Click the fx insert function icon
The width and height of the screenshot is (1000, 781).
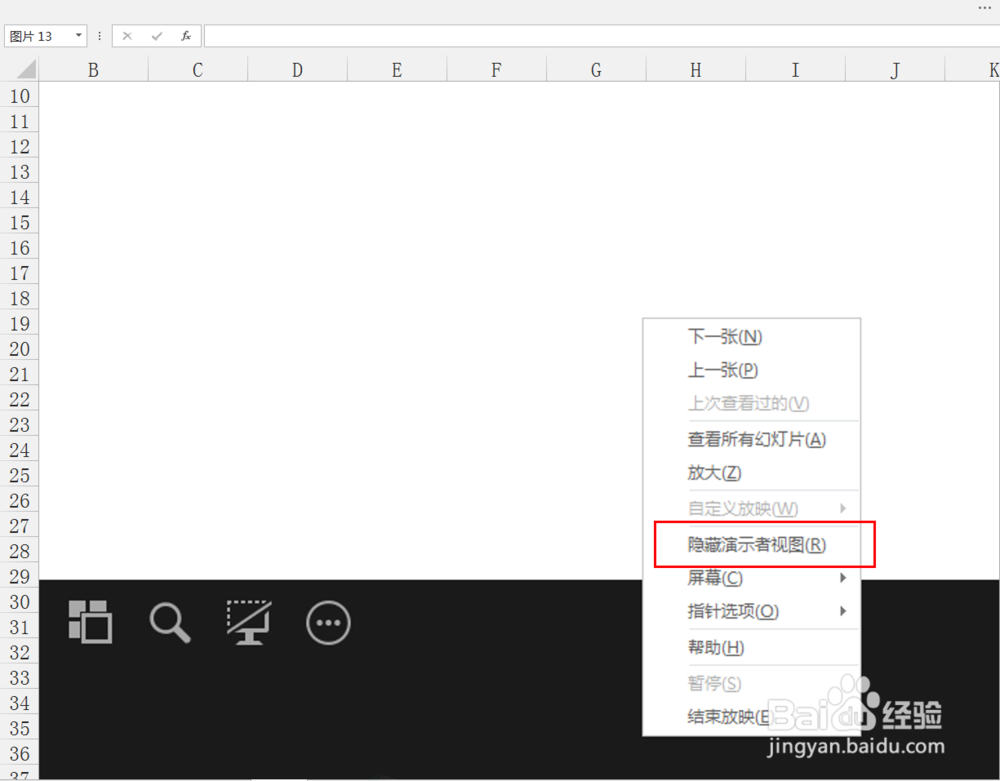[186, 36]
